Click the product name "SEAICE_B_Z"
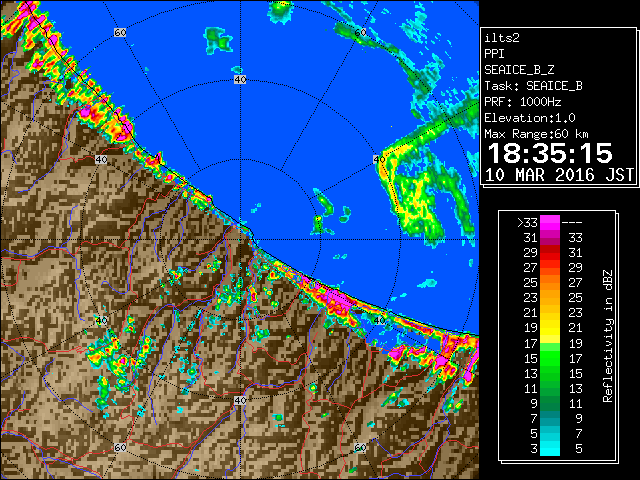The height and width of the screenshot is (480, 640). (519, 70)
